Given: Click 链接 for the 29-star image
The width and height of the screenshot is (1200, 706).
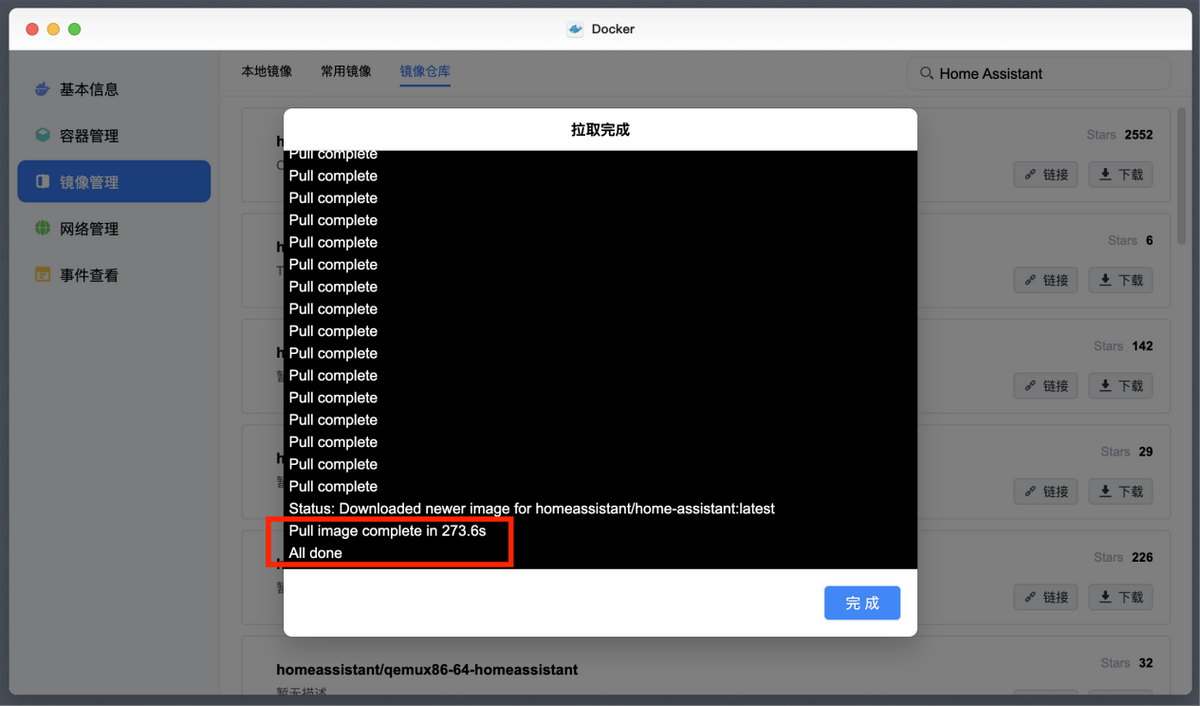Looking at the screenshot, I should pos(1046,491).
